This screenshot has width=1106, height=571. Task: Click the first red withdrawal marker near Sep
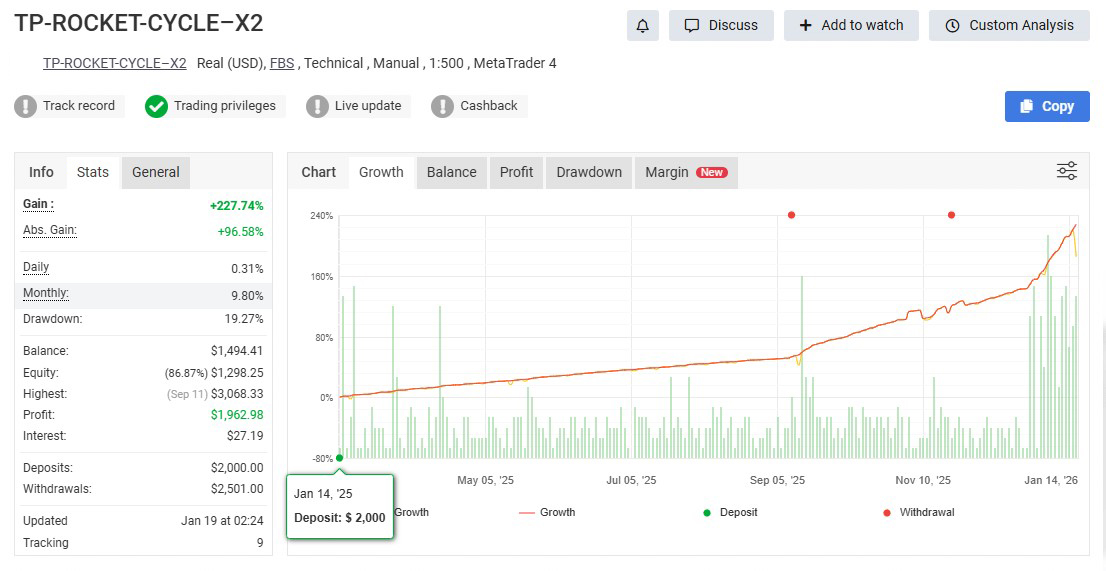pos(791,215)
